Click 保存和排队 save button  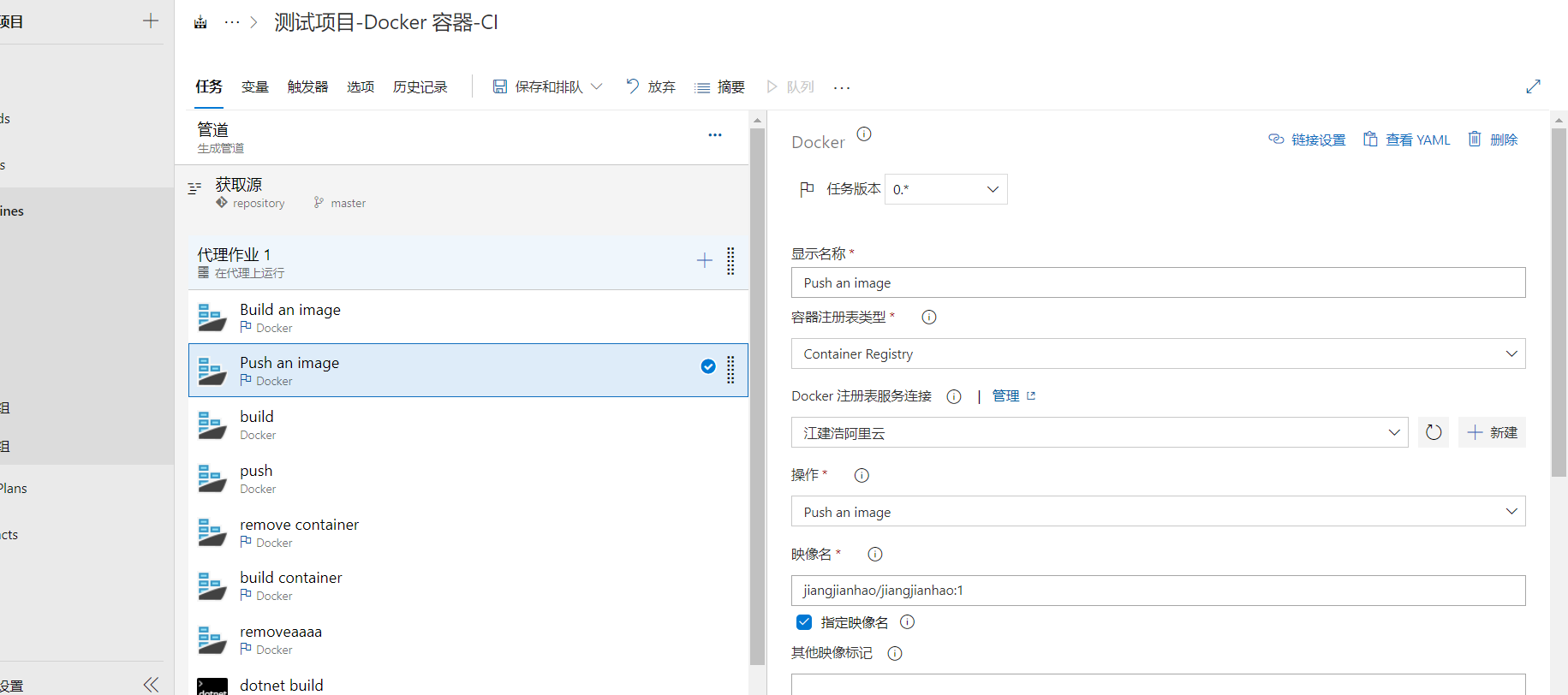pyautogui.click(x=538, y=86)
